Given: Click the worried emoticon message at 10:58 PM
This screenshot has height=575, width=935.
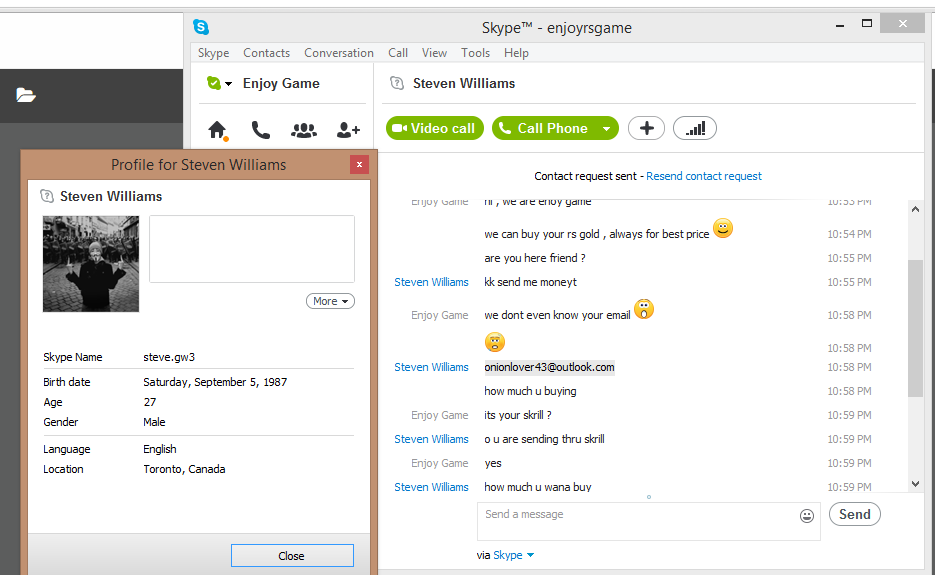Looking at the screenshot, I should pyautogui.click(x=495, y=342).
